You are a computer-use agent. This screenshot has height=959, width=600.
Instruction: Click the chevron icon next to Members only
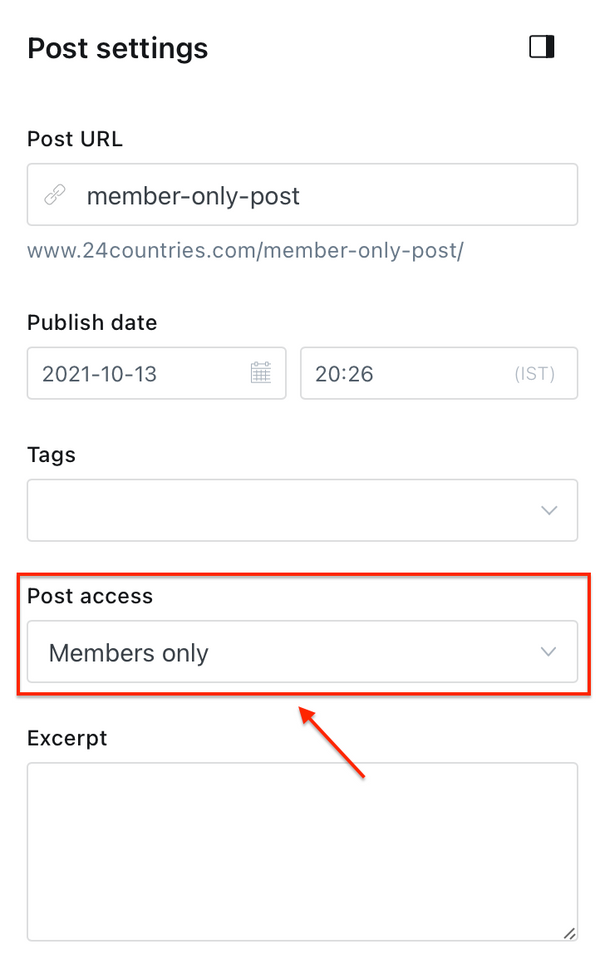(548, 652)
